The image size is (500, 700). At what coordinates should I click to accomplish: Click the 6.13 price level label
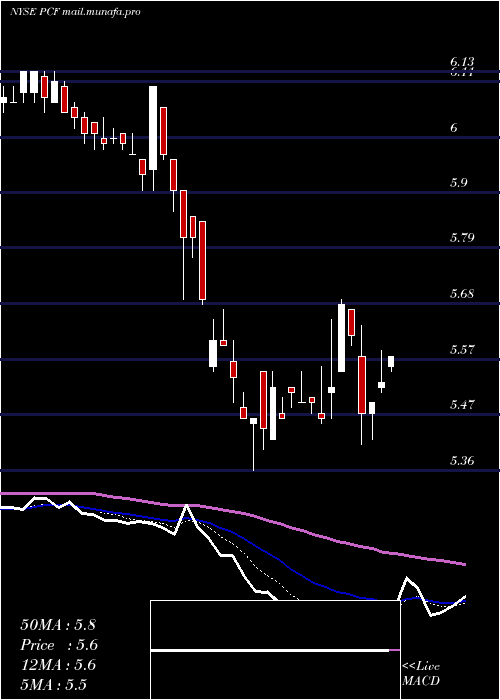pos(462,62)
